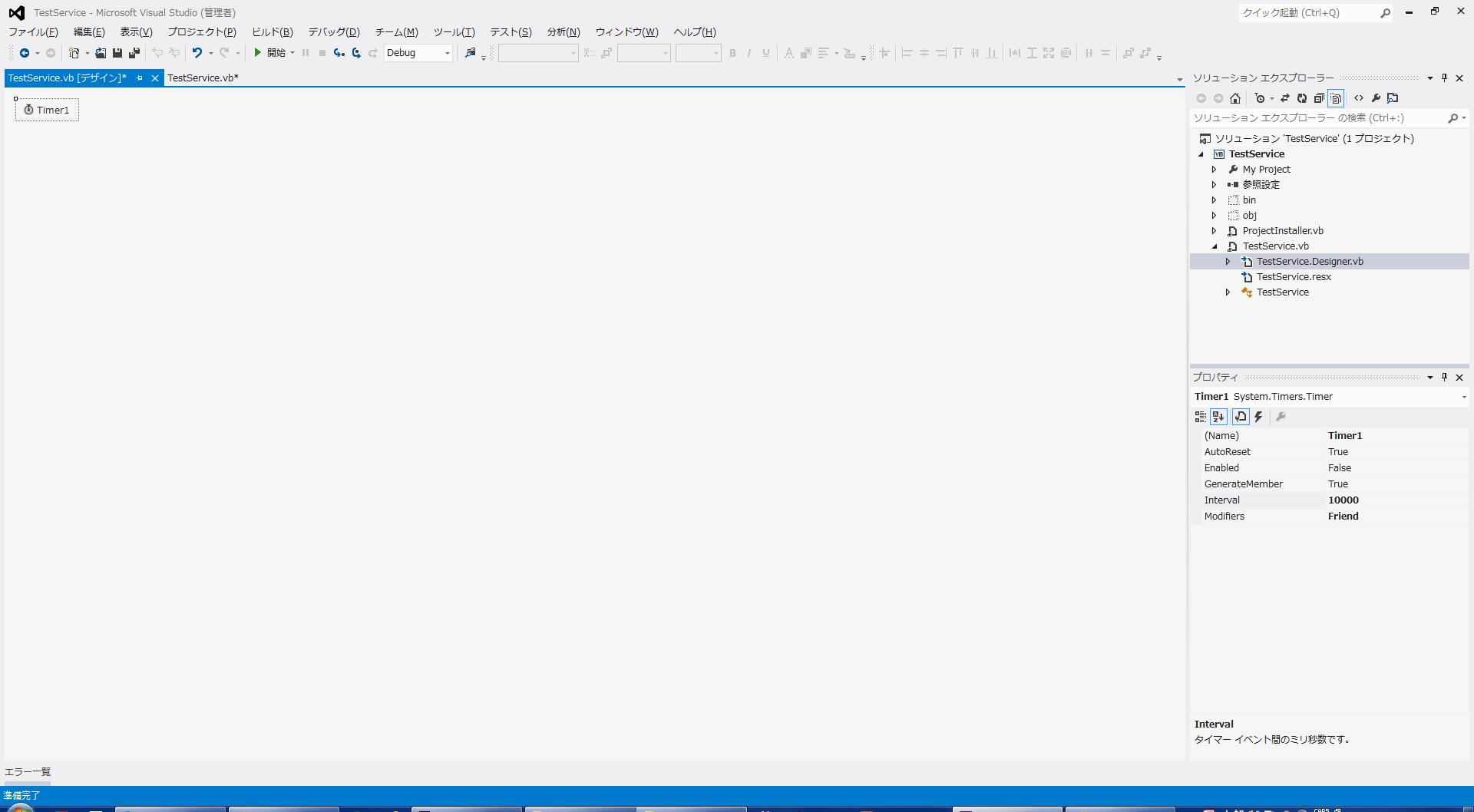Click the Save All toolbar icon
Screen dimensions: 1474x812
tap(134, 53)
